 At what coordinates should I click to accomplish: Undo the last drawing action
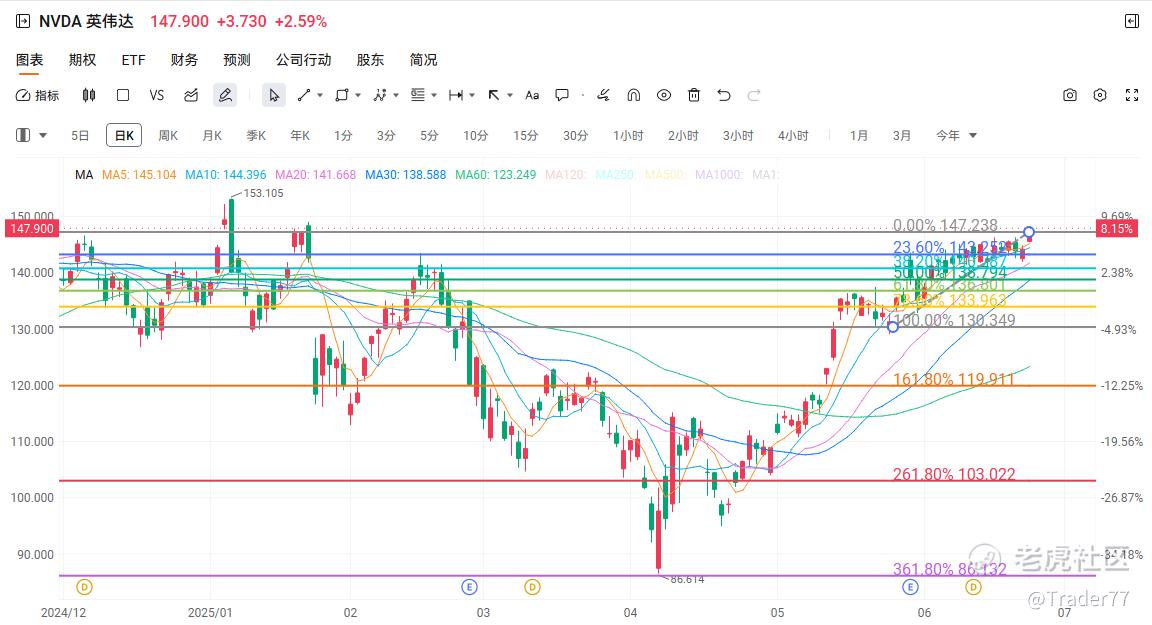coord(724,95)
